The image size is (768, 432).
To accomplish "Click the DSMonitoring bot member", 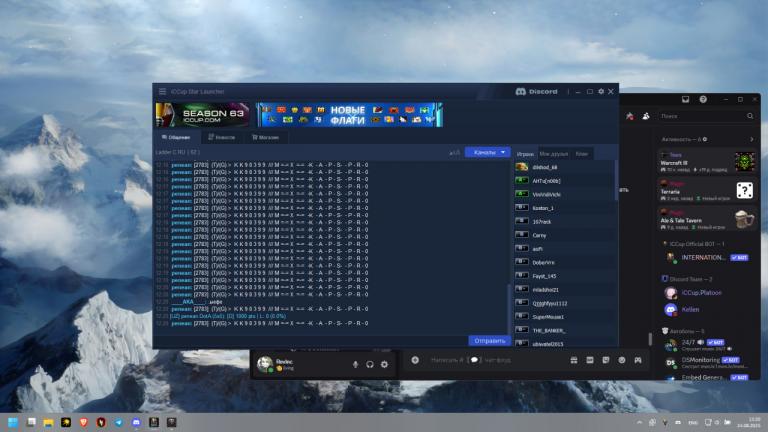I will pos(707,362).
